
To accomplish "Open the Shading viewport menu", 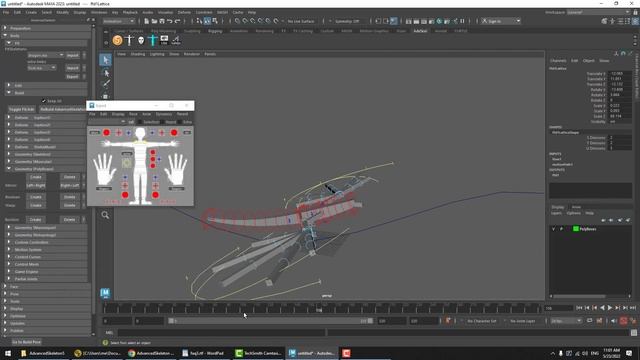I will (138, 54).
